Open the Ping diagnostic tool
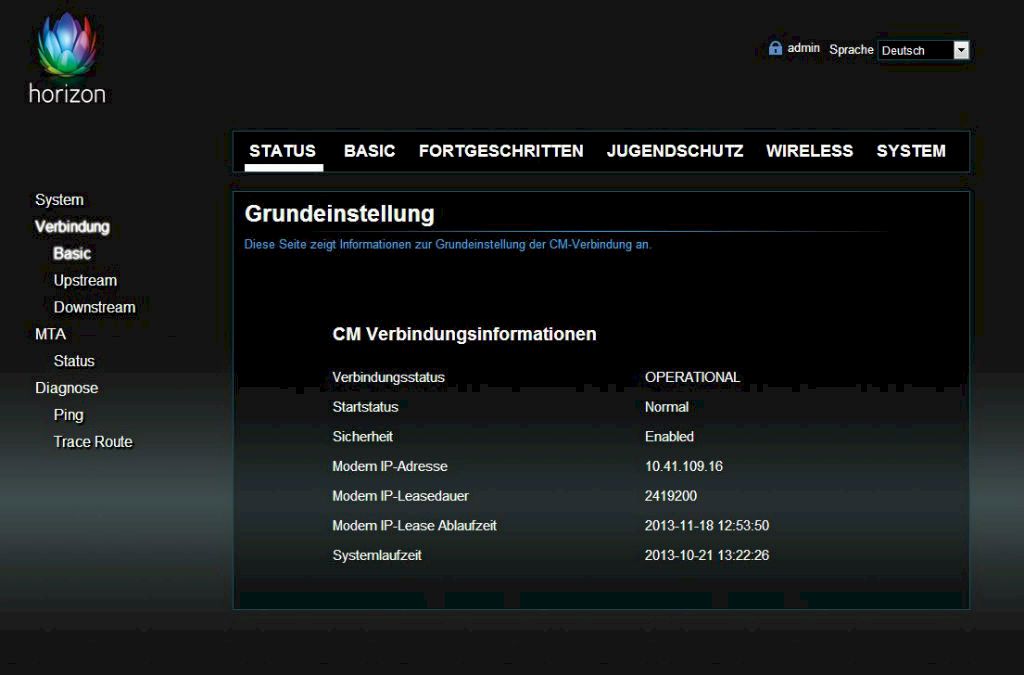Screen dimensions: 1024x675 coord(68,415)
